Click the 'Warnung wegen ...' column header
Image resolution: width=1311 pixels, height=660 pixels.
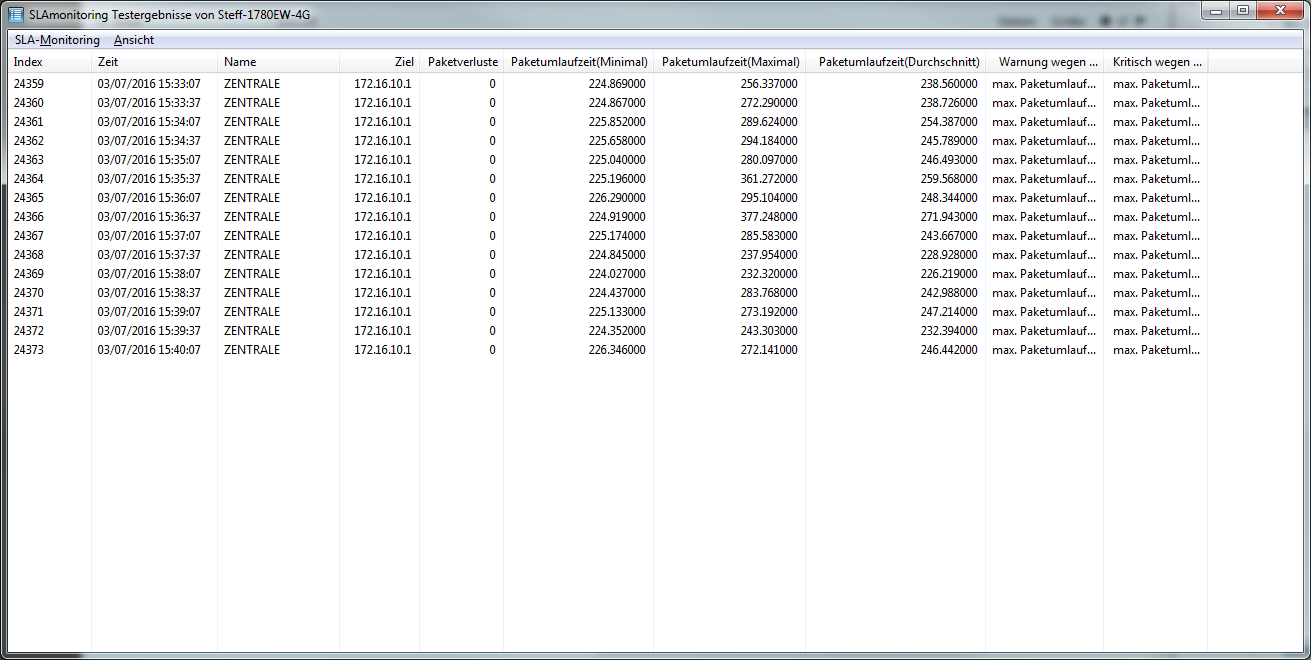pos(1048,62)
